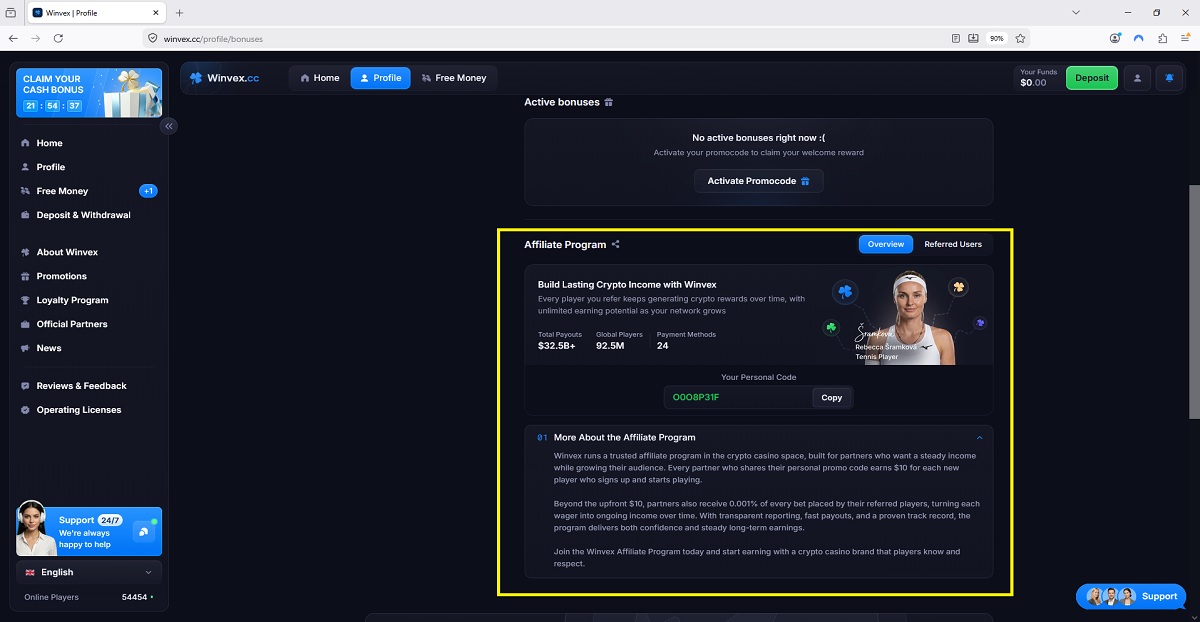Open Reviews & Feedback in the sidebar
1200x622 pixels.
[x=81, y=386]
